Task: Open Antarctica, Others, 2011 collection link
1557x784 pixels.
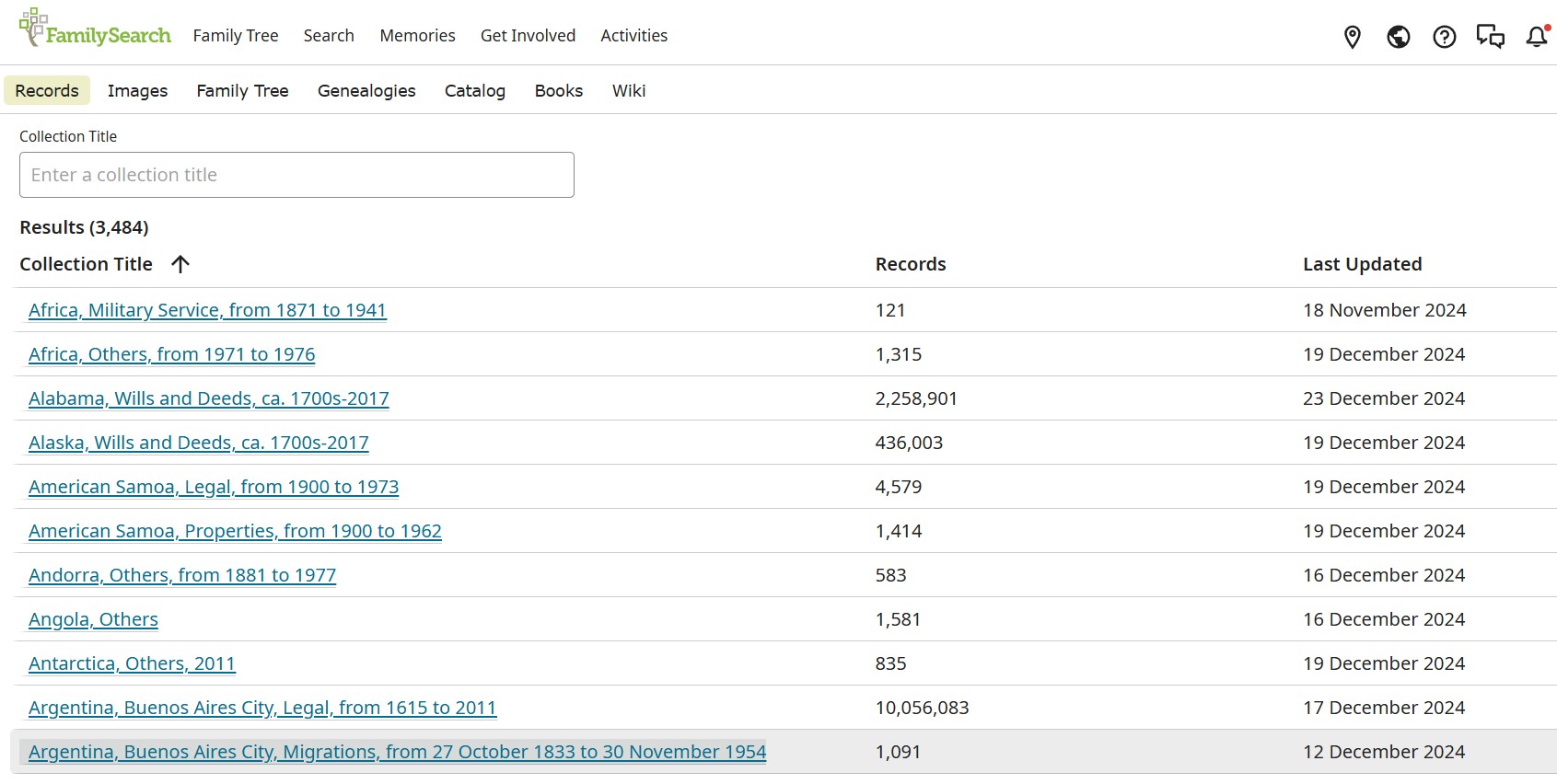Action: 132,664
